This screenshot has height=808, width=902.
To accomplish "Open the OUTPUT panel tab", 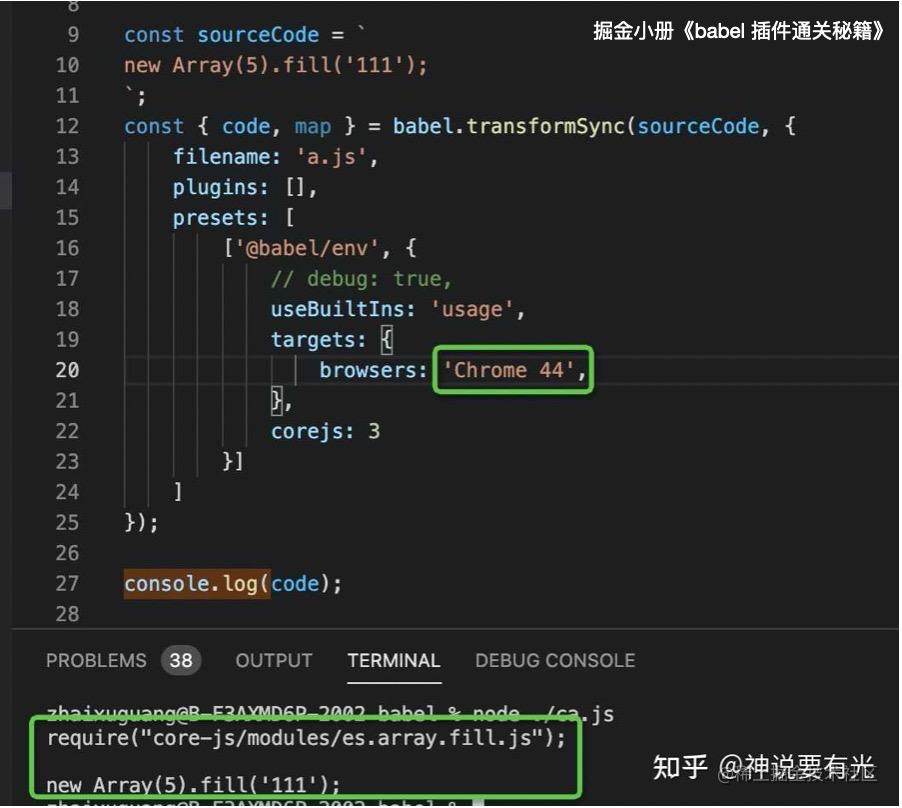I will click(x=274, y=660).
